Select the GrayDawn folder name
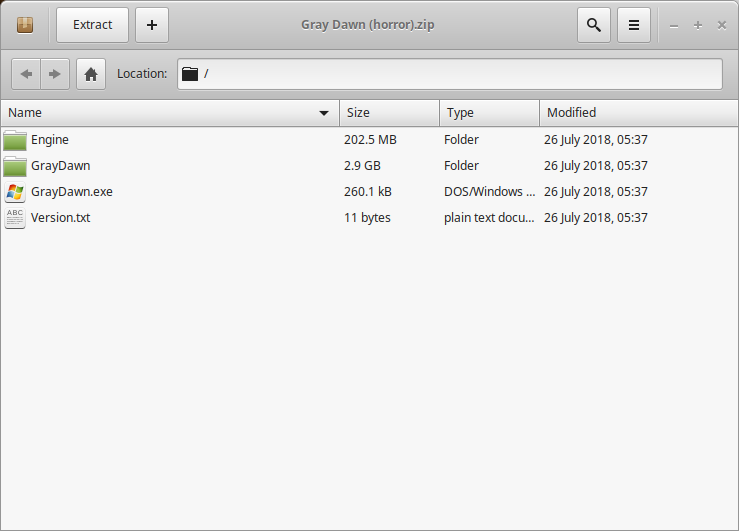This screenshot has width=739, height=531. pyautogui.click(x=60, y=166)
